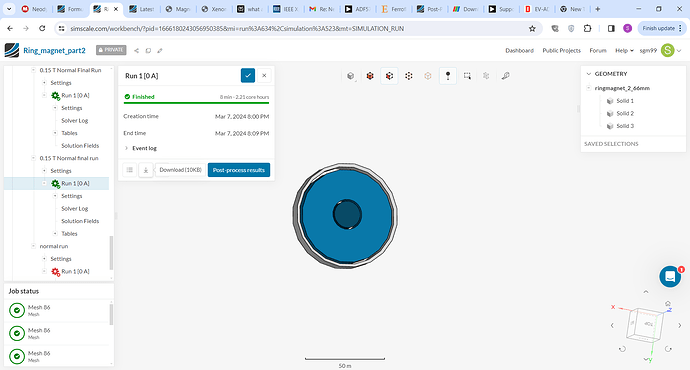690x370 pixels.
Task: Rotate view up with the orientation cube arrow
Action: [646, 292]
